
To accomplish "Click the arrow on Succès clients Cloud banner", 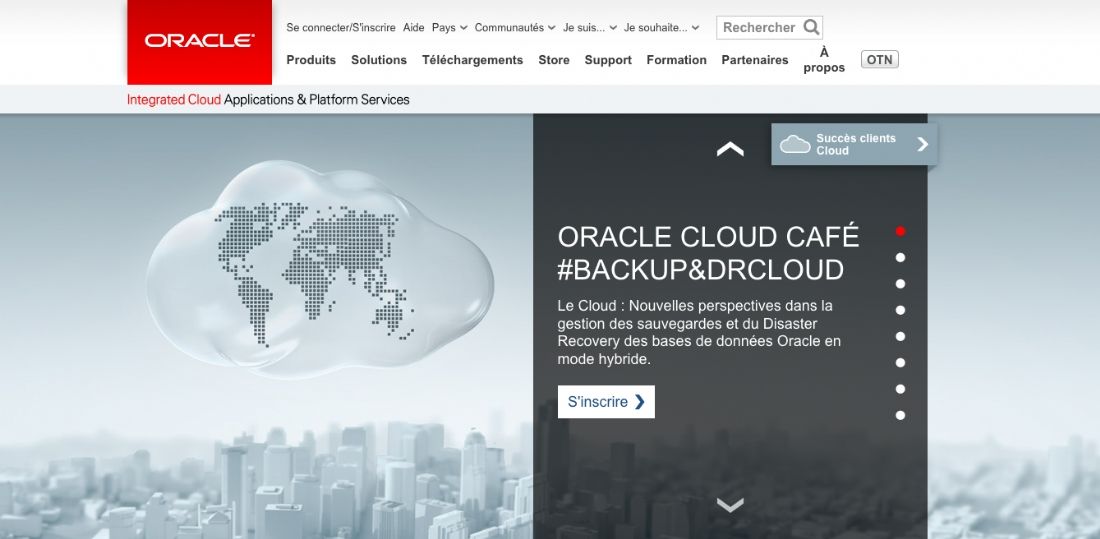I will coord(923,144).
